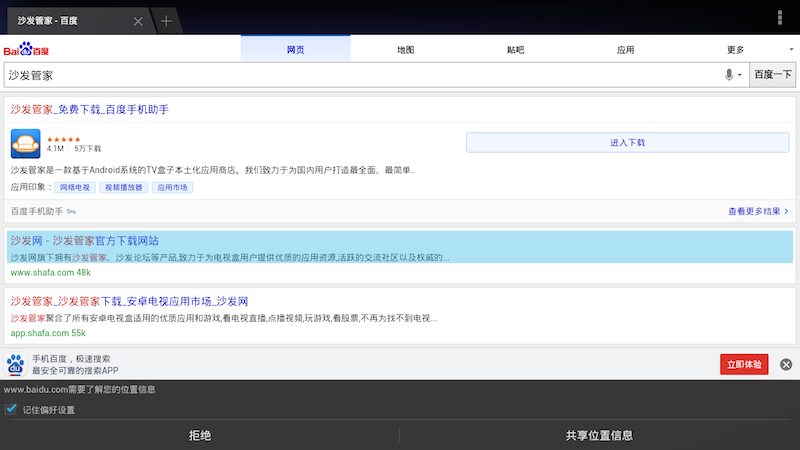Click the 手机百度 paw app icon
The image size is (800, 450).
(x=15, y=364)
